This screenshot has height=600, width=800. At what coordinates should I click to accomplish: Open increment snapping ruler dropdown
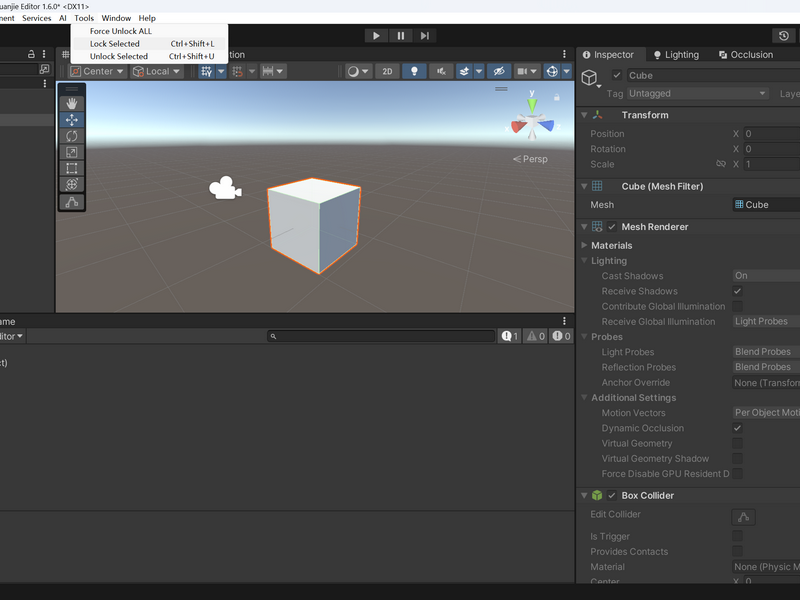272,71
